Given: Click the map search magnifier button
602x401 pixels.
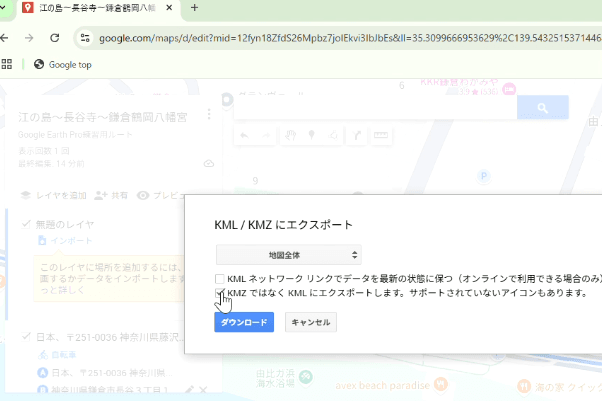Looking at the screenshot, I should click(543, 108).
